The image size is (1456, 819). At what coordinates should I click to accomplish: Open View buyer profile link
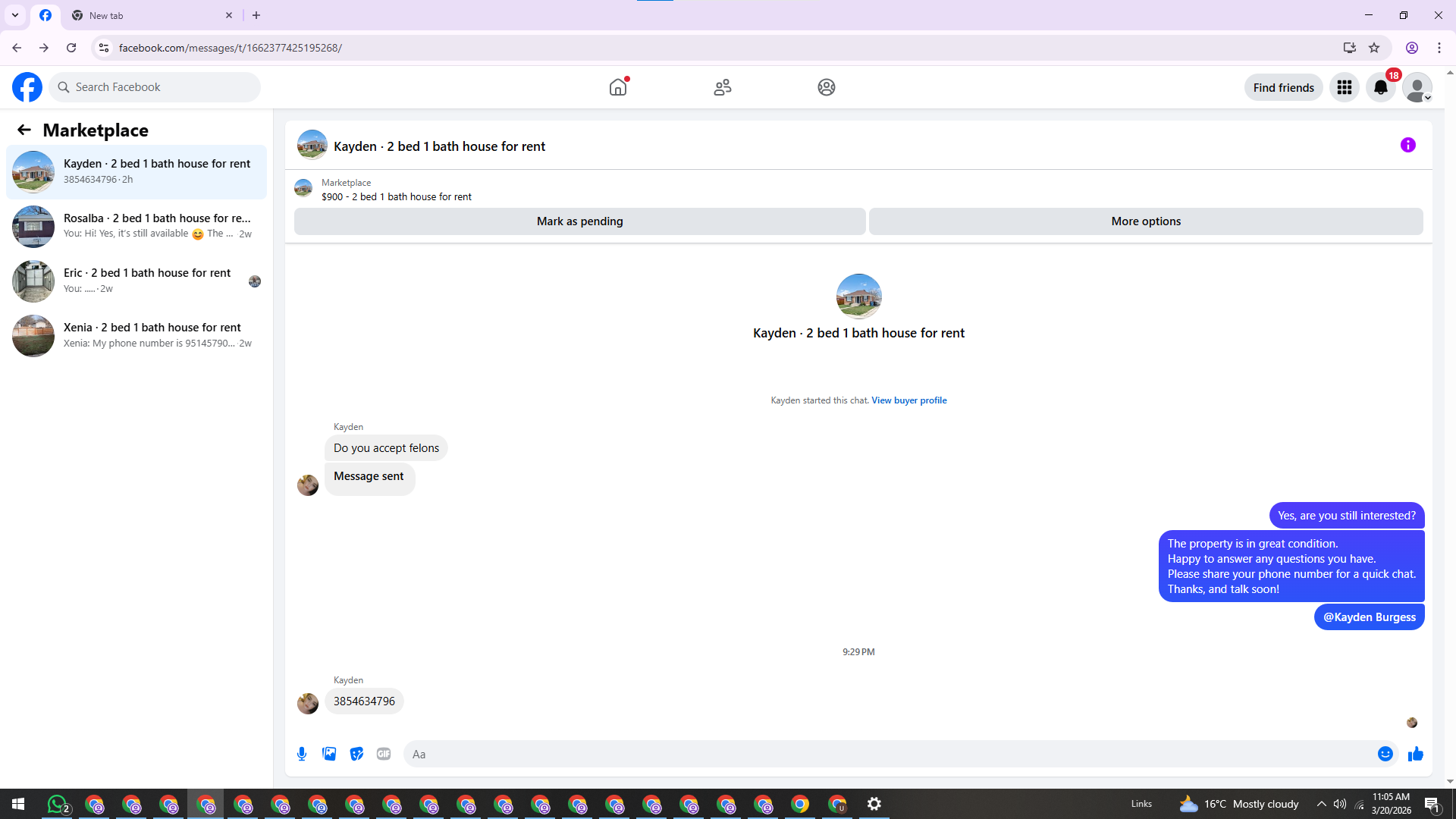(x=908, y=400)
